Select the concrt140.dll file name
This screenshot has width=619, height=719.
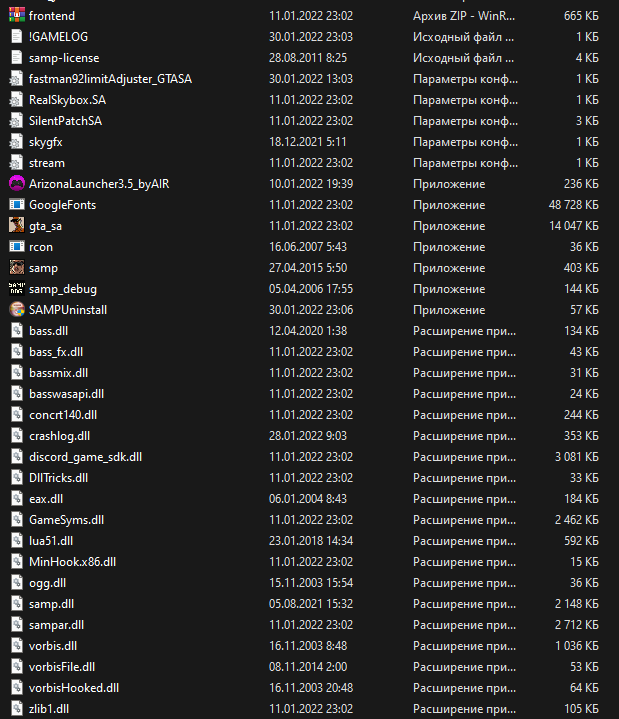point(63,415)
